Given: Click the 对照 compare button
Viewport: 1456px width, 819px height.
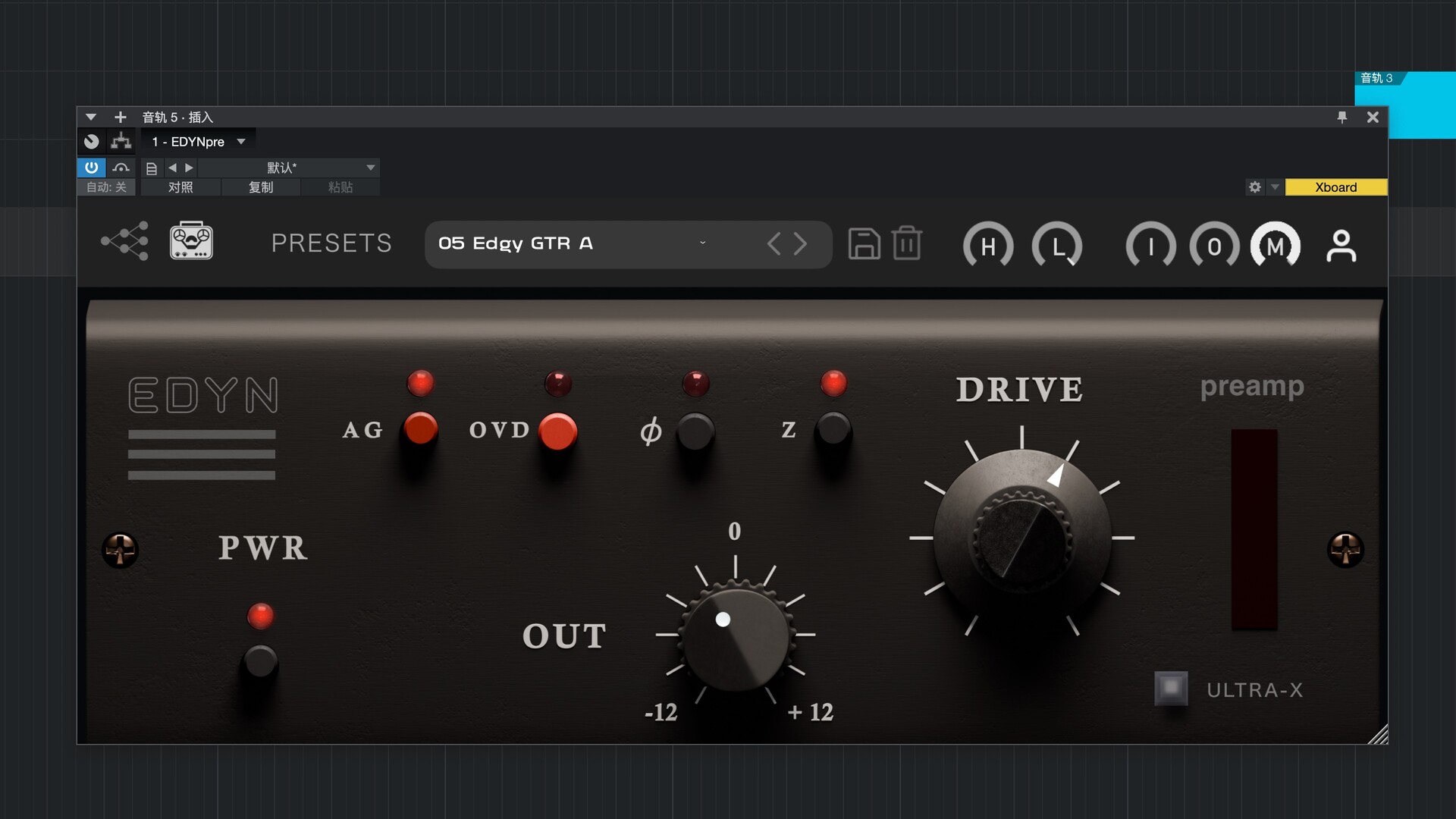Looking at the screenshot, I should click(x=180, y=187).
